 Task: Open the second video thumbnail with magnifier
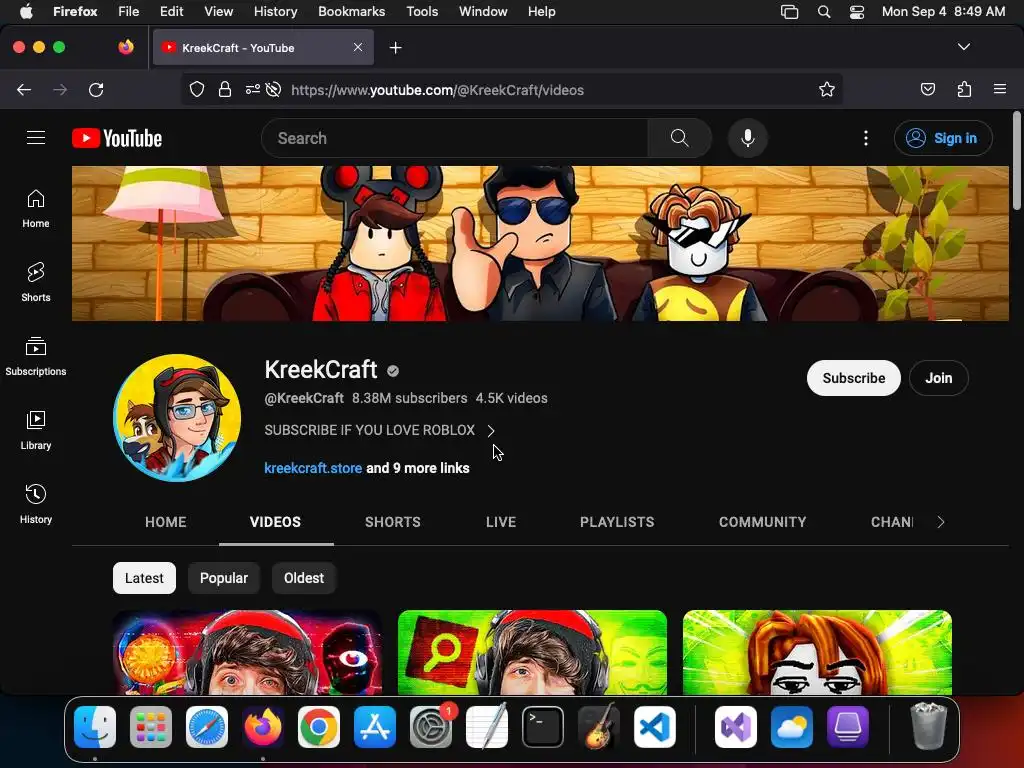pos(532,652)
